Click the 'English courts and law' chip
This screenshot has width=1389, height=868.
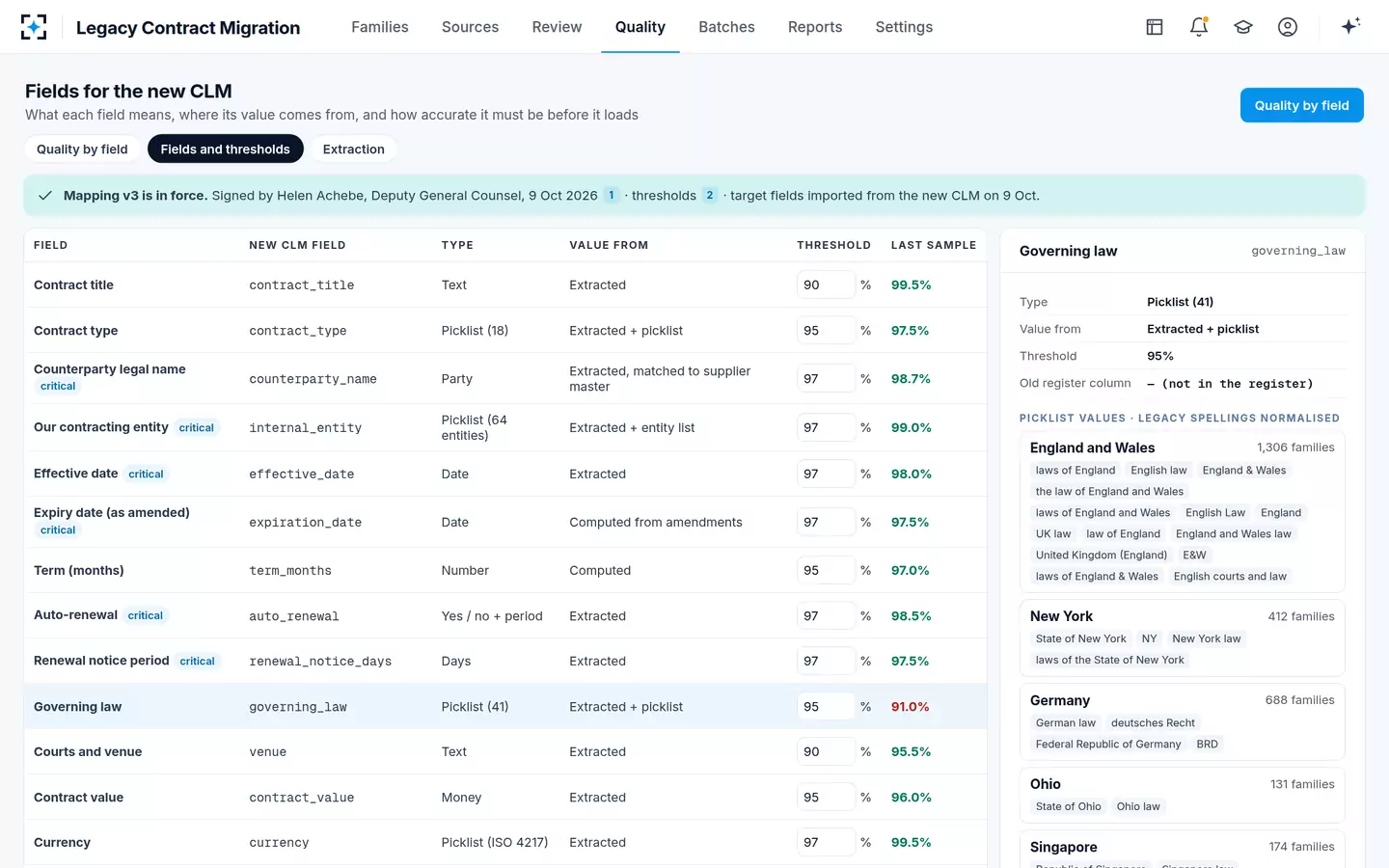pos(1230,576)
